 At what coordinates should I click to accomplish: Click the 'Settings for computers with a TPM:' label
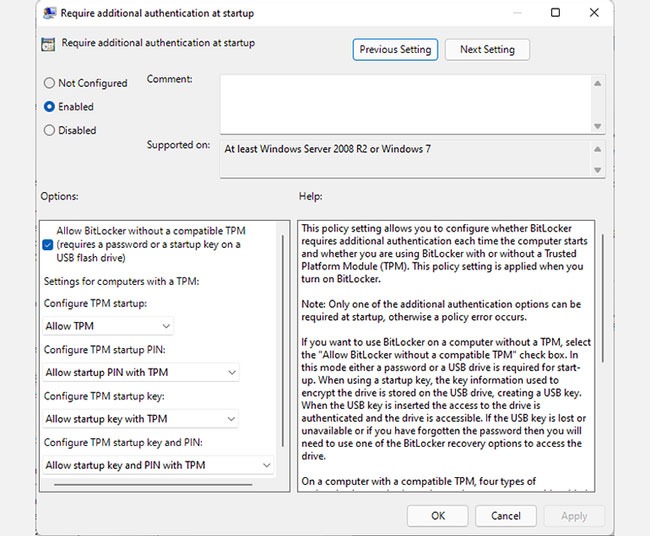[x=121, y=281]
